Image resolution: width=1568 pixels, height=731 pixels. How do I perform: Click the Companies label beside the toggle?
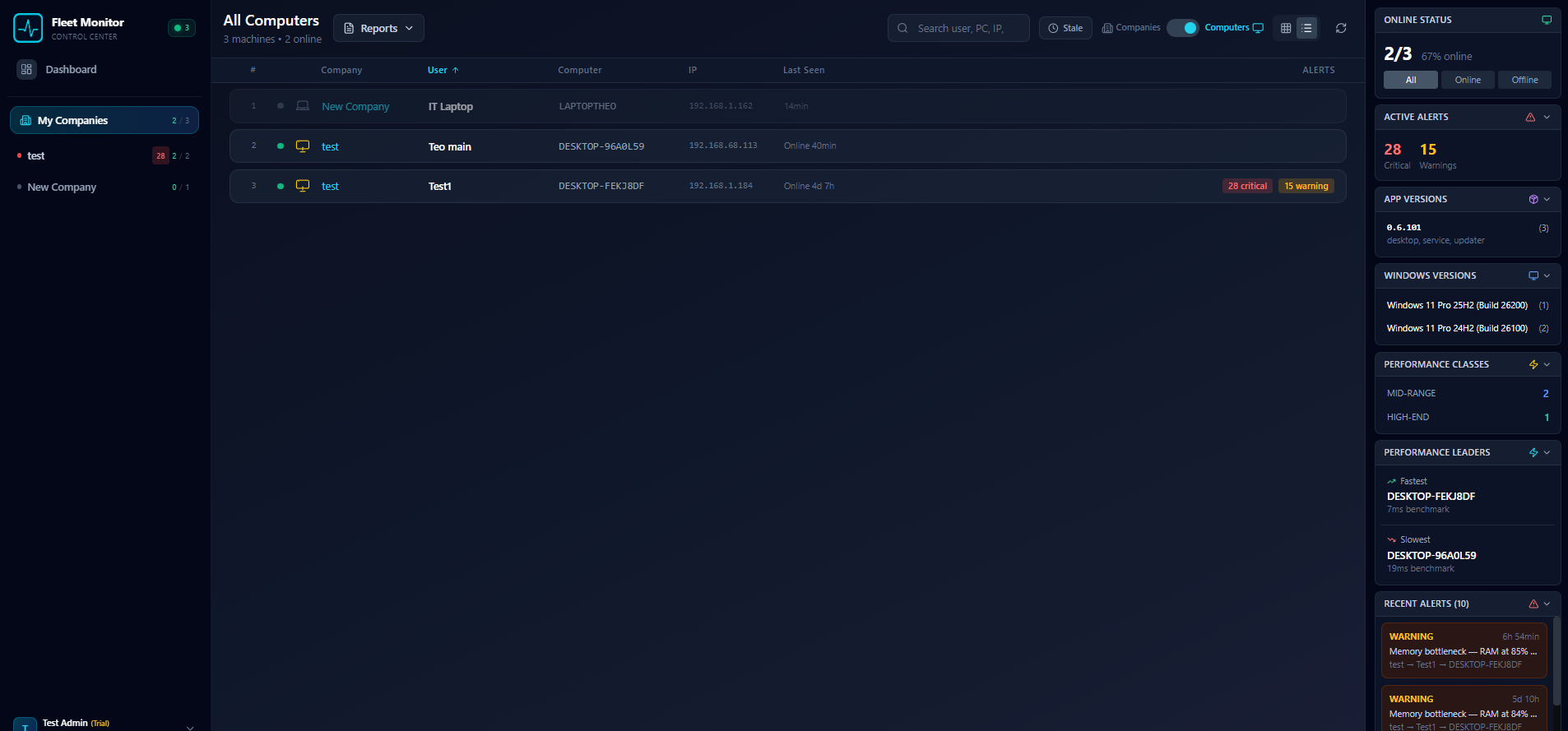pos(1138,27)
